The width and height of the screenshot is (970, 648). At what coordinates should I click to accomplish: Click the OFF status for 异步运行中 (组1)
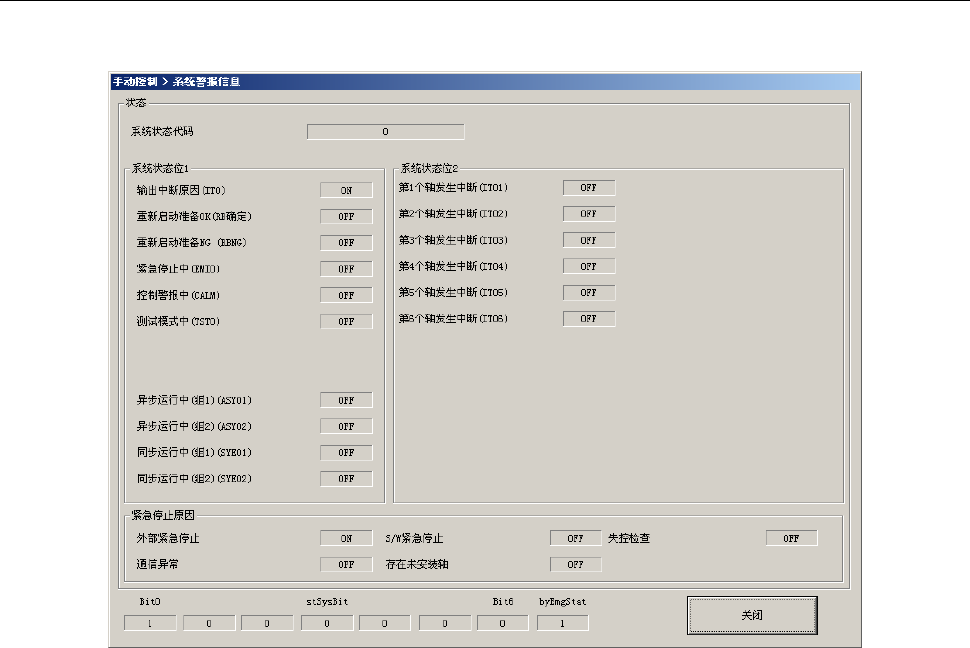click(x=346, y=400)
